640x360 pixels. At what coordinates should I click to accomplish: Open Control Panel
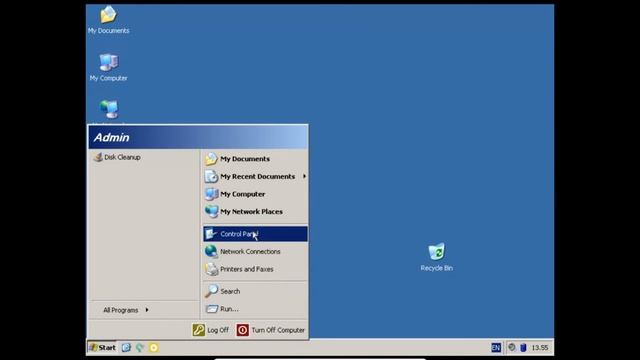(x=255, y=234)
